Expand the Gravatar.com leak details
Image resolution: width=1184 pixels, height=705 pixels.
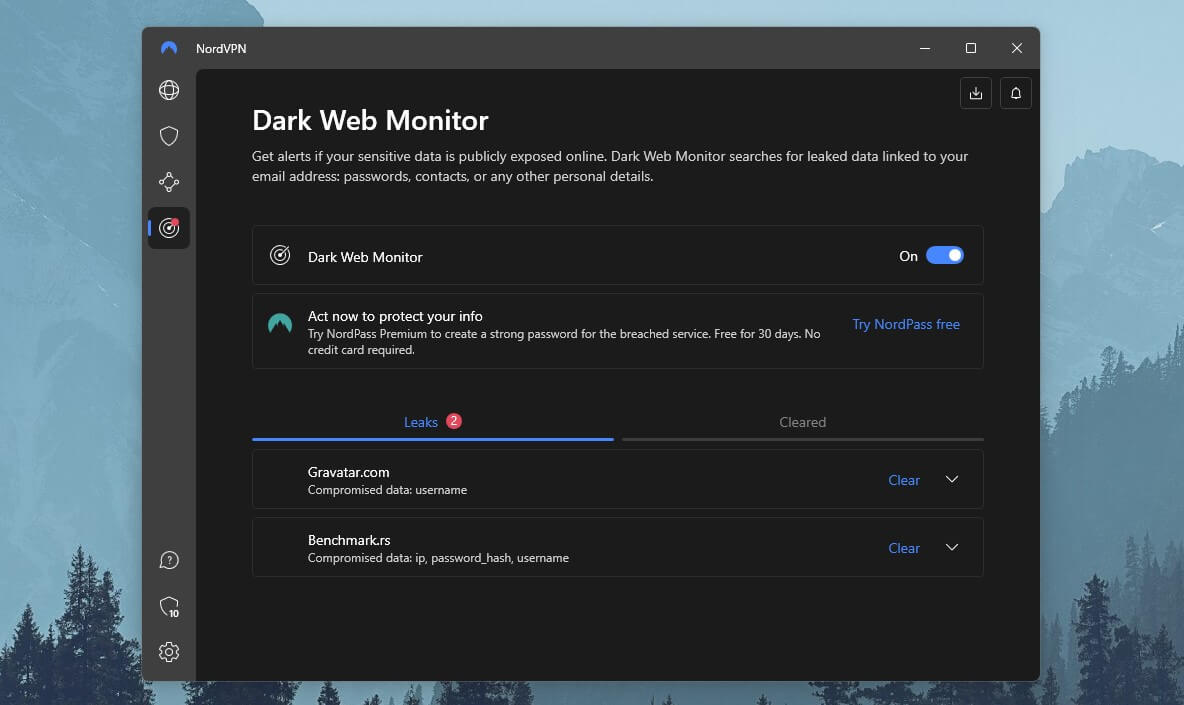[951, 479]
